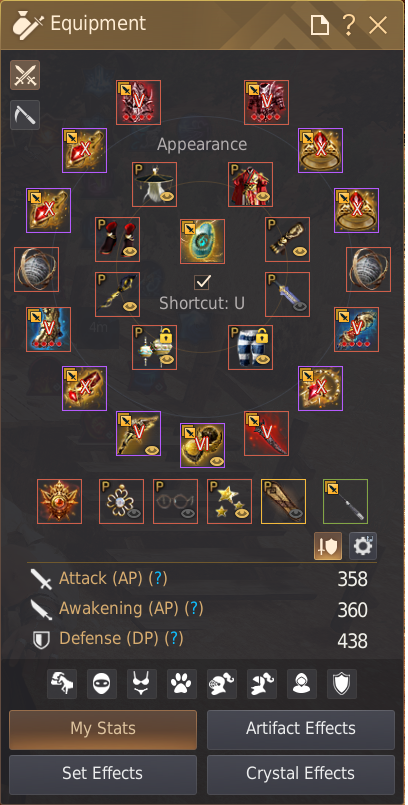The width and height of the screenshot is (408, 805).
Task: Click the sword and shield stat view icon
Action: [x=328, y=546]
